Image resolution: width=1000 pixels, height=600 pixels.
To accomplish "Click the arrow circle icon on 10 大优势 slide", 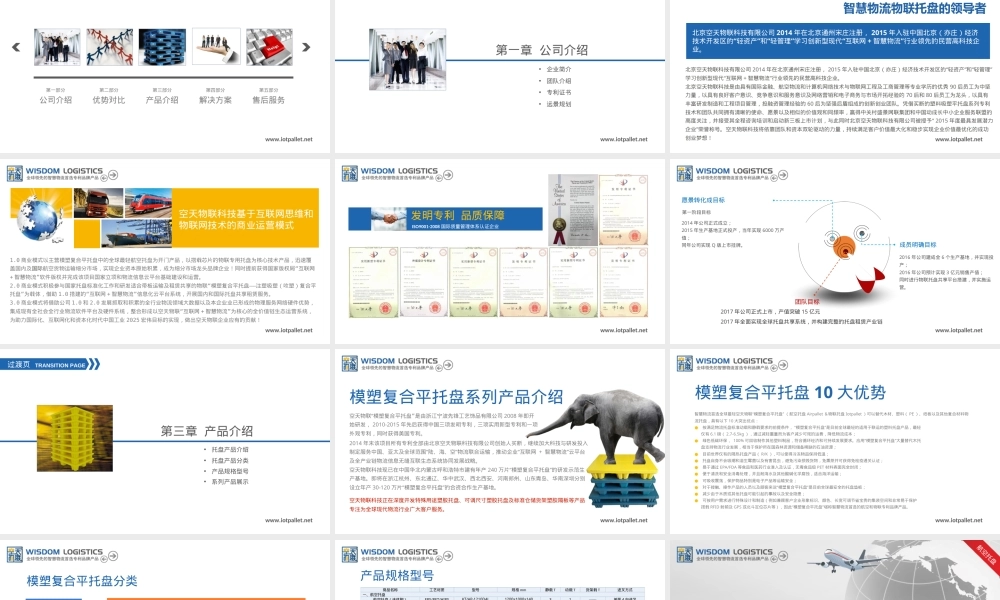I will click(x=783, y=365).
